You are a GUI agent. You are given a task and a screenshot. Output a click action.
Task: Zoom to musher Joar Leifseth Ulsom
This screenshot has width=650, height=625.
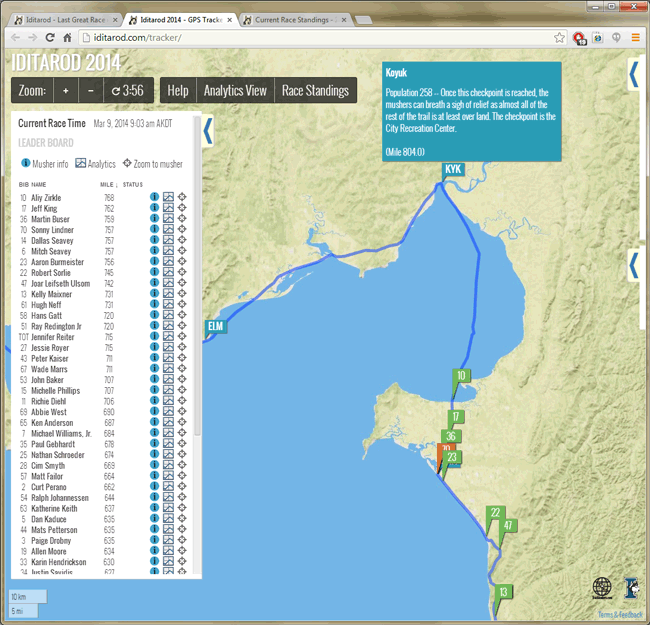click(182, 283)
